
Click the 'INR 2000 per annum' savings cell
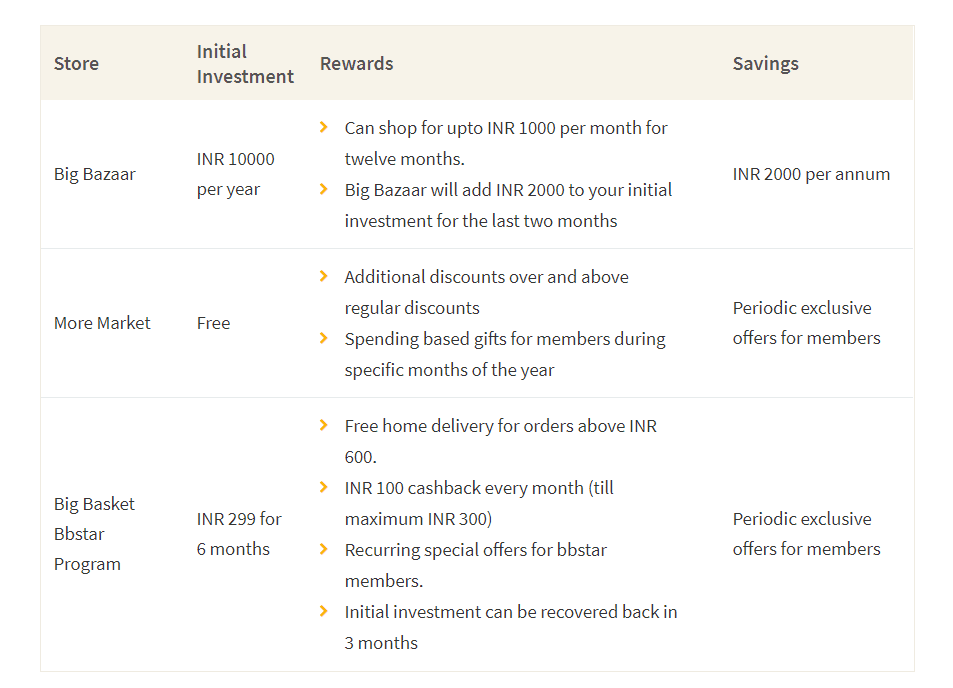[x=811, y=174]
